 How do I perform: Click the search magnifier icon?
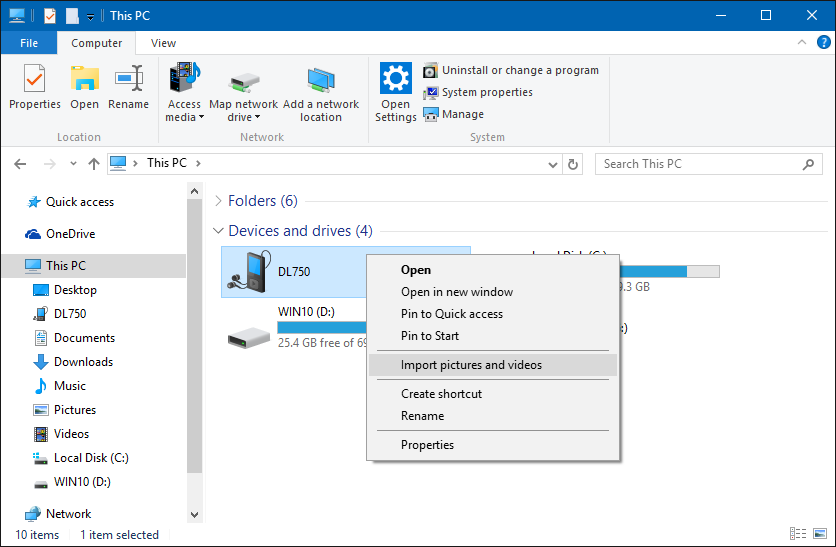(x=808, y=164)
